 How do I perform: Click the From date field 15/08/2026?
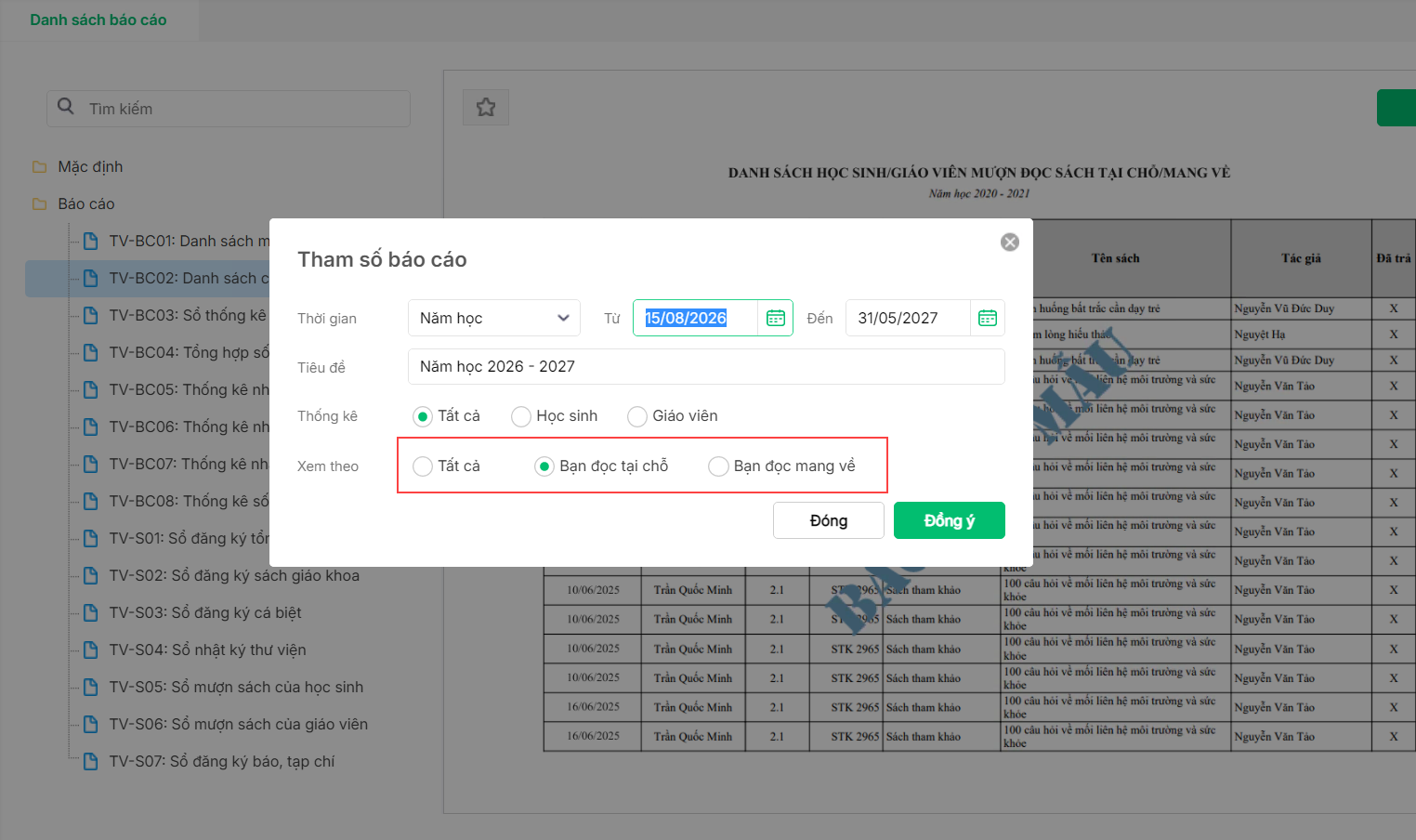[696, 318]
